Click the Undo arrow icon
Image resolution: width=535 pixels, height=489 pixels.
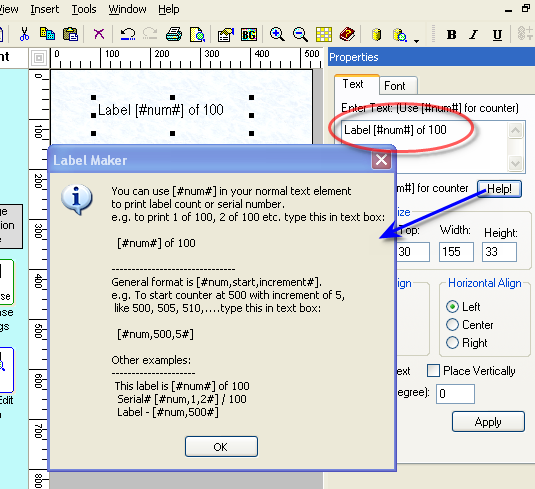pyautogui.click(x=128, y=34)
